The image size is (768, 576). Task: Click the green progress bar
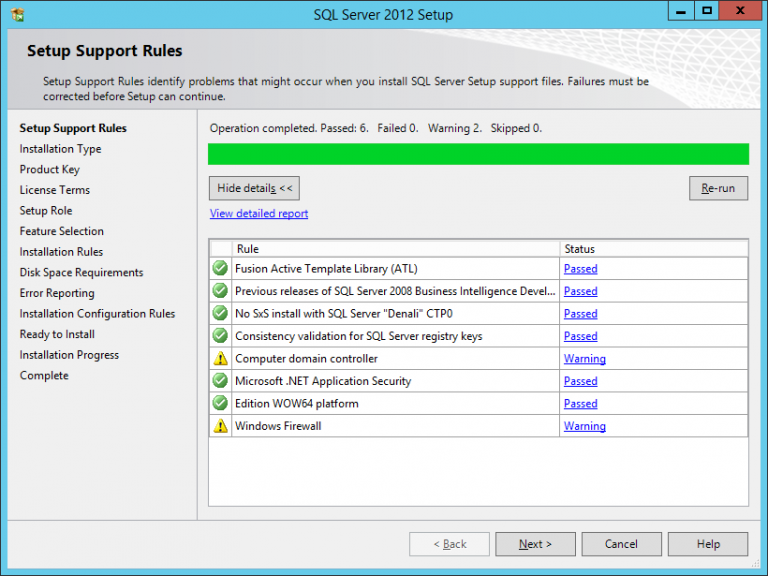[478, 154]
